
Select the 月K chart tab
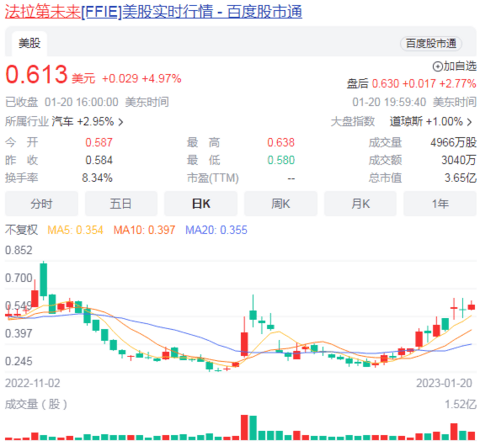[x=360, y=204]
